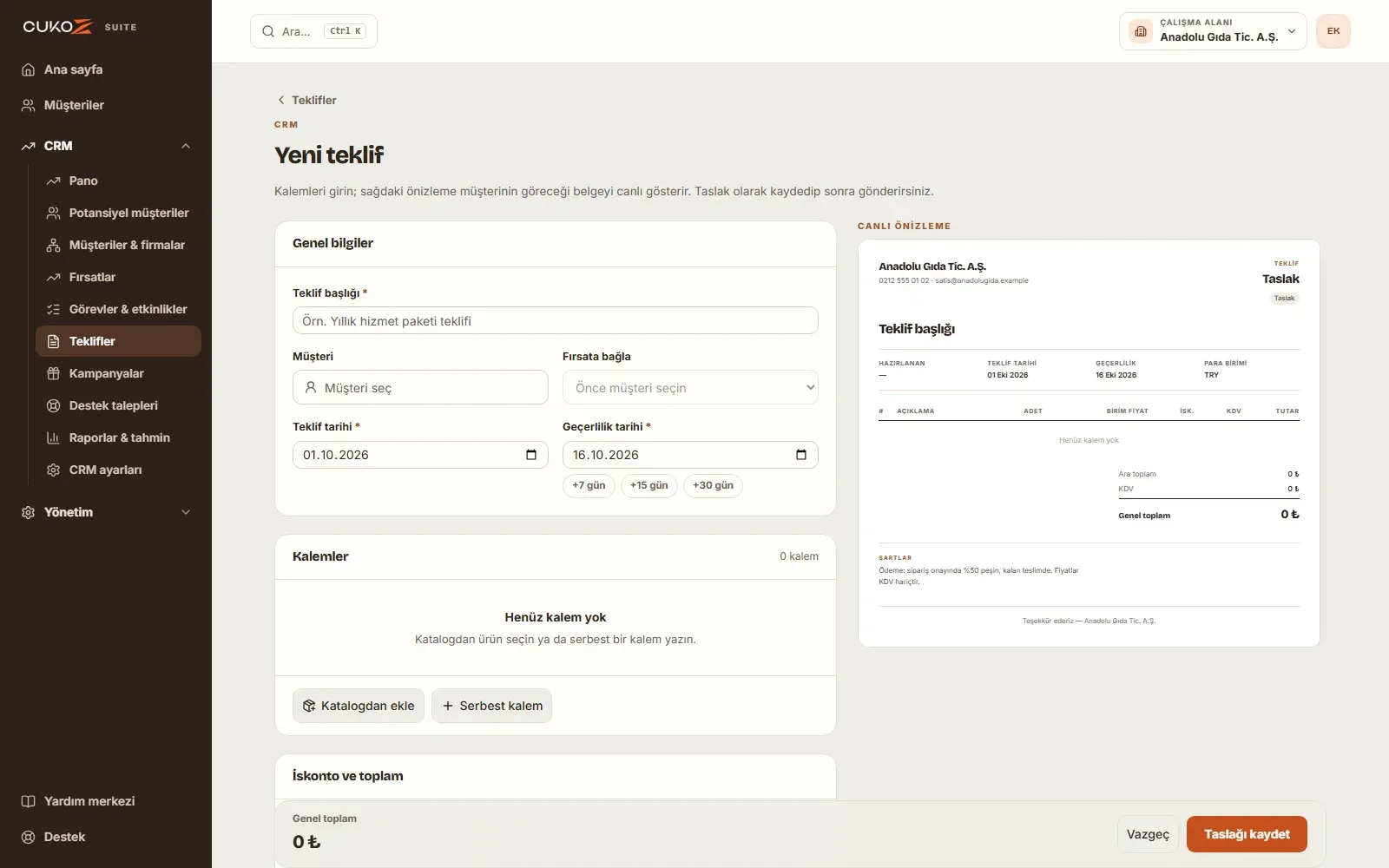Focus the Teklif başlığı input field
Image resolution: width=1389 pixels, height=868 pixels.
(556, 320)
